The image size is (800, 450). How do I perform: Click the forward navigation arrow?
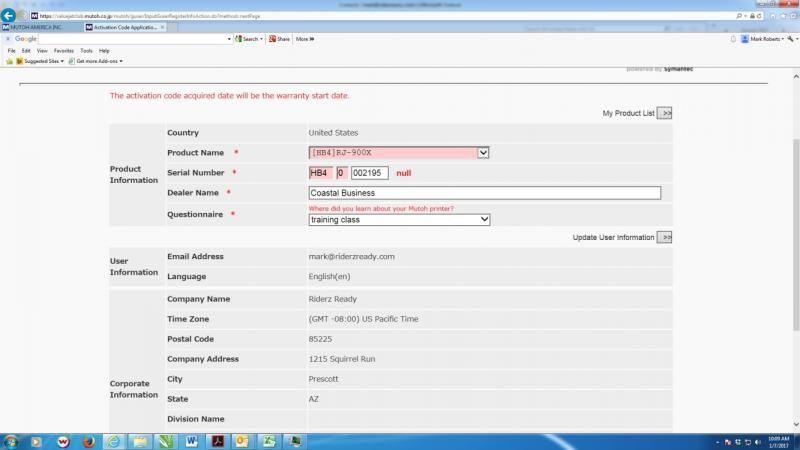coord(22,16)
